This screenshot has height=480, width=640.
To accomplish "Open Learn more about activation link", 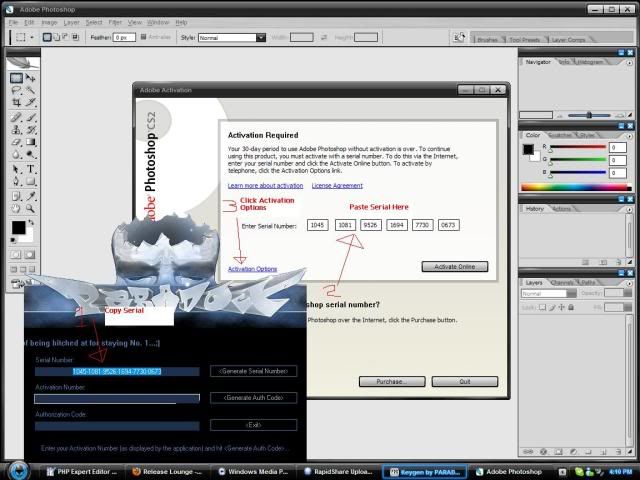I will tap(265, 186).
